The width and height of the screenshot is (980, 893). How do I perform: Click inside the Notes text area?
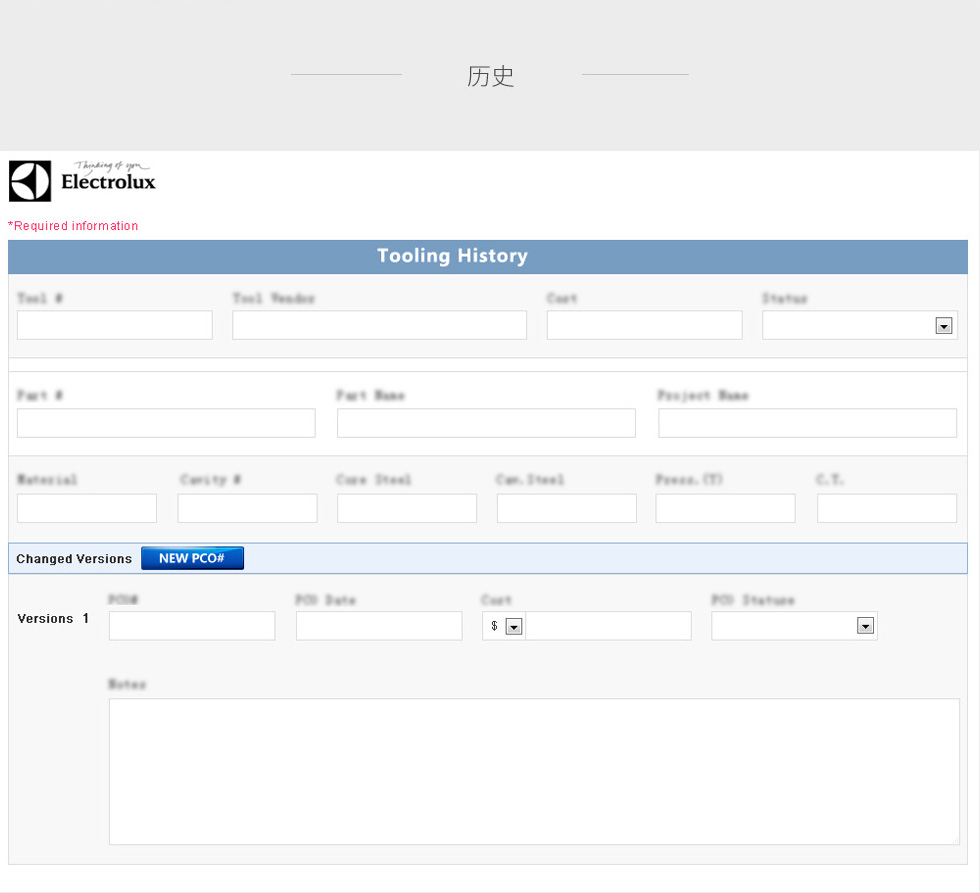pyautogui.click(x=534, y=771)
